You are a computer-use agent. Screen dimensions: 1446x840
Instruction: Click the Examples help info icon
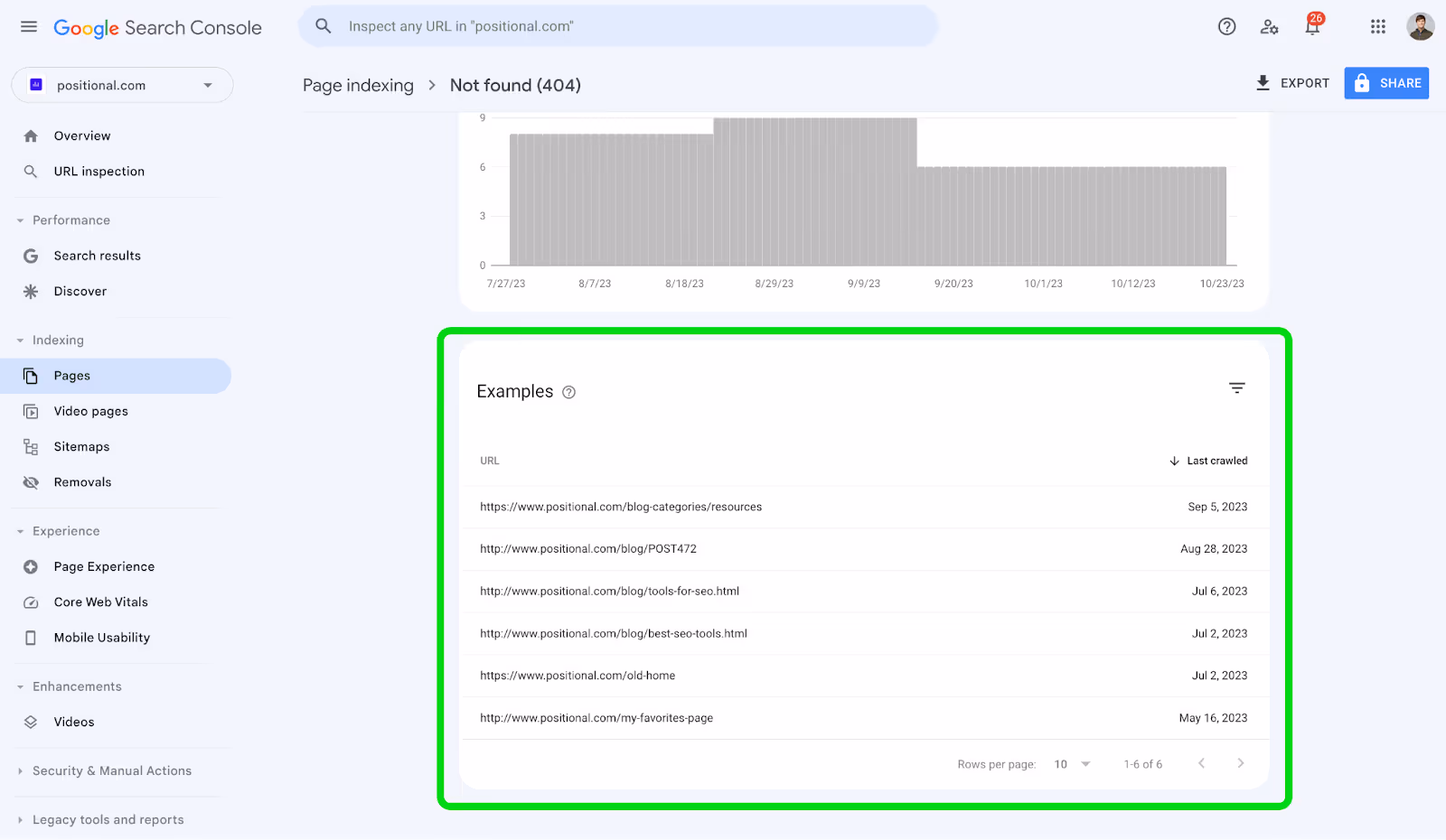[568, 392]
